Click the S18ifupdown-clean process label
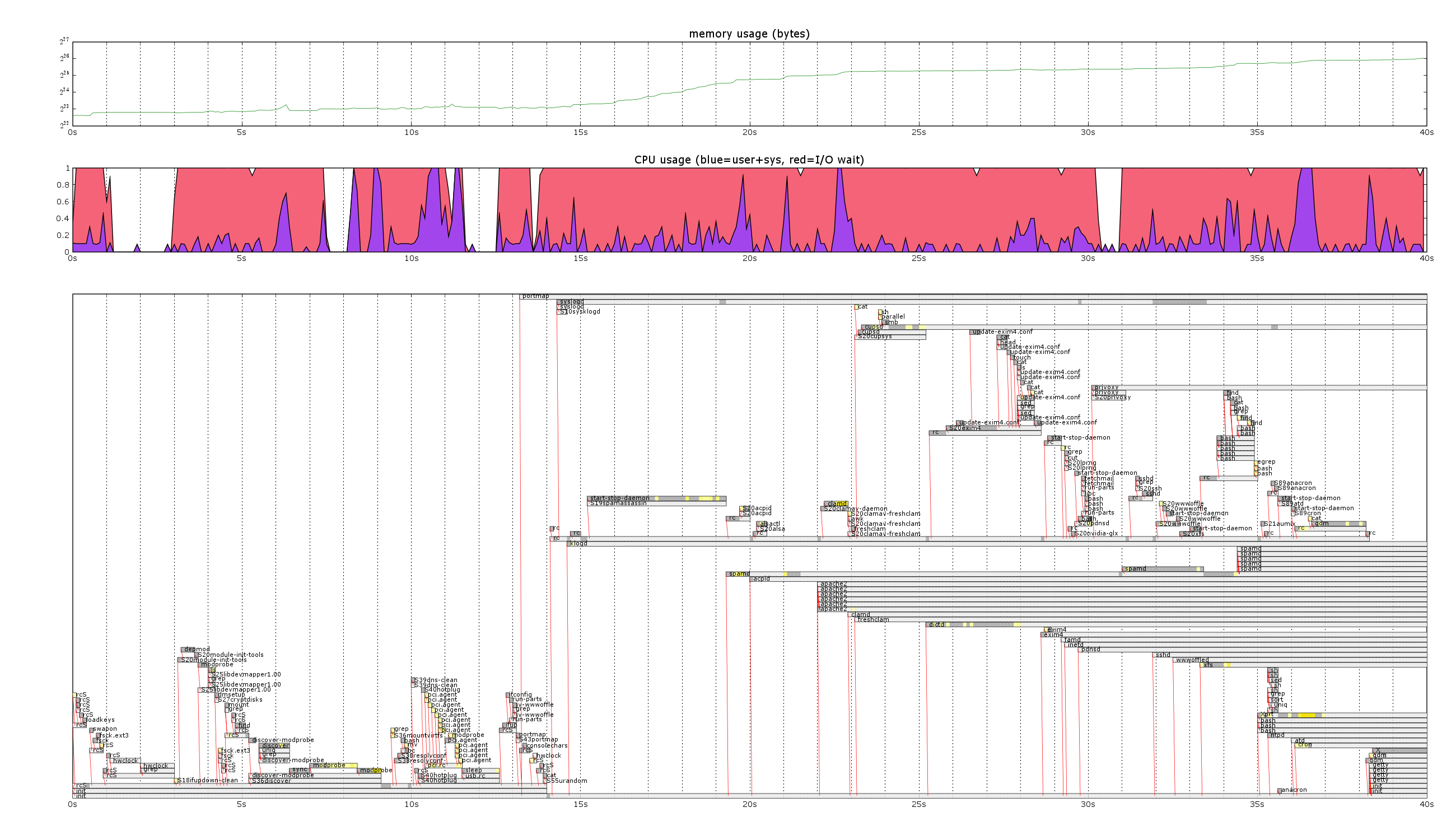Viewport: 1456px width, 840px height. click(207, 781)
